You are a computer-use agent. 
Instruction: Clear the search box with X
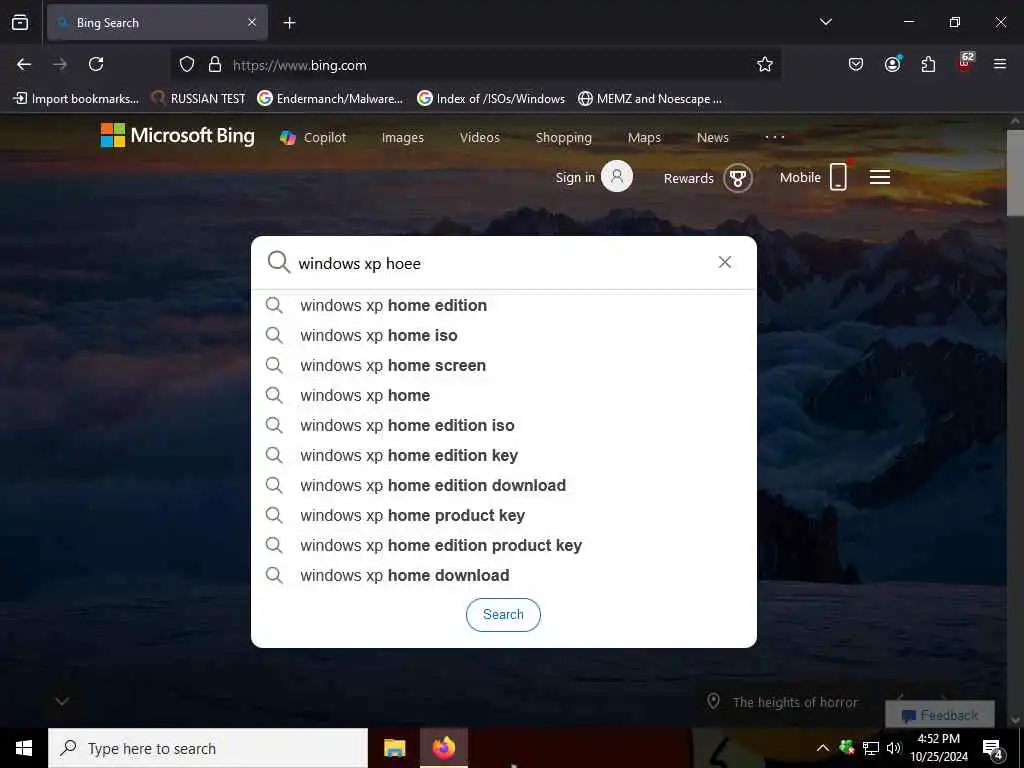(724, 262)
